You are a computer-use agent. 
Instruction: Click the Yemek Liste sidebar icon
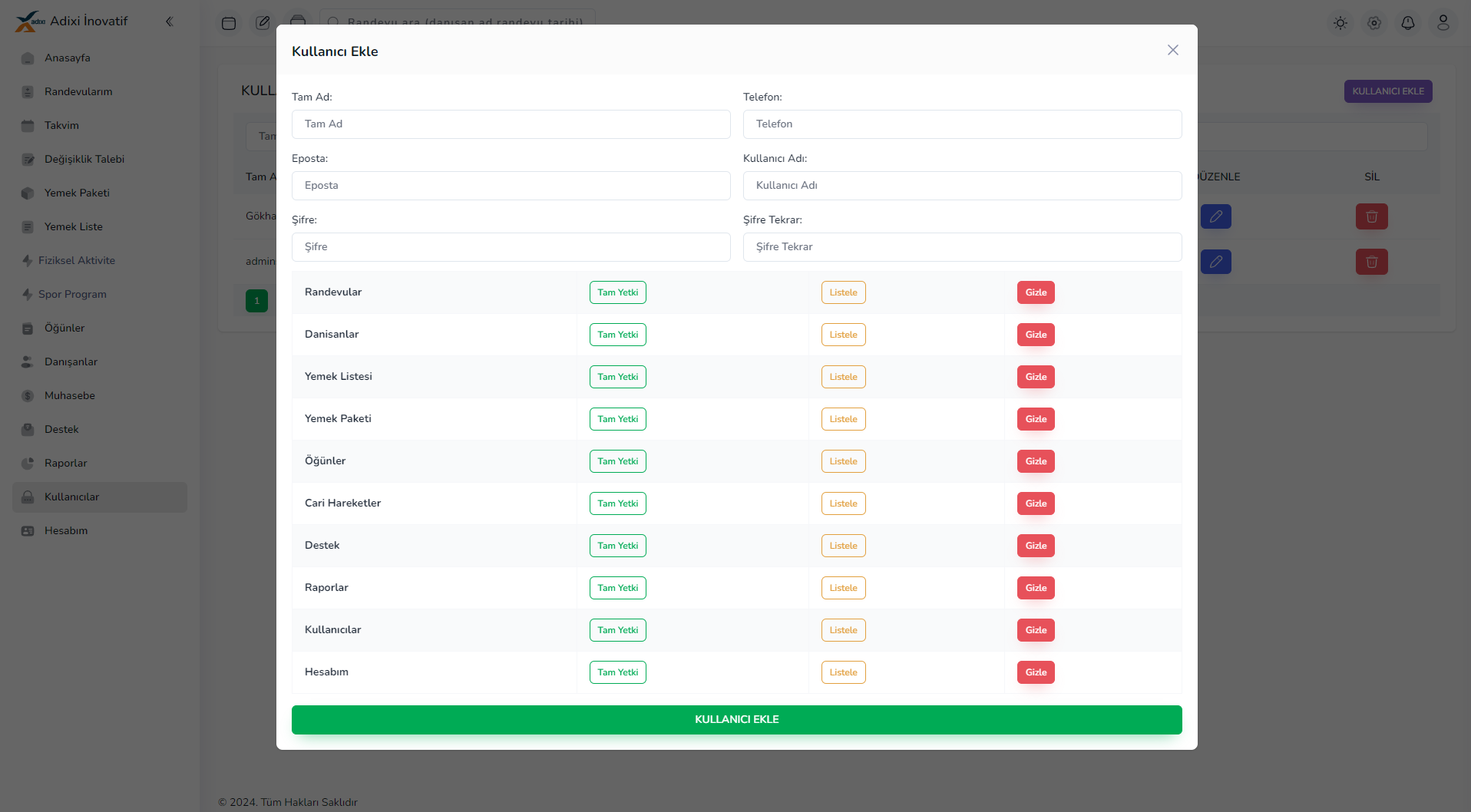click(x=28, y=227)
